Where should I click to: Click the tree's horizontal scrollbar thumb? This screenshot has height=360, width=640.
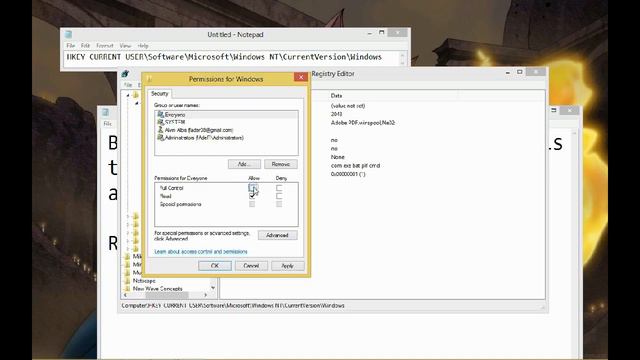pyautogui.click(x=167, y=295)
